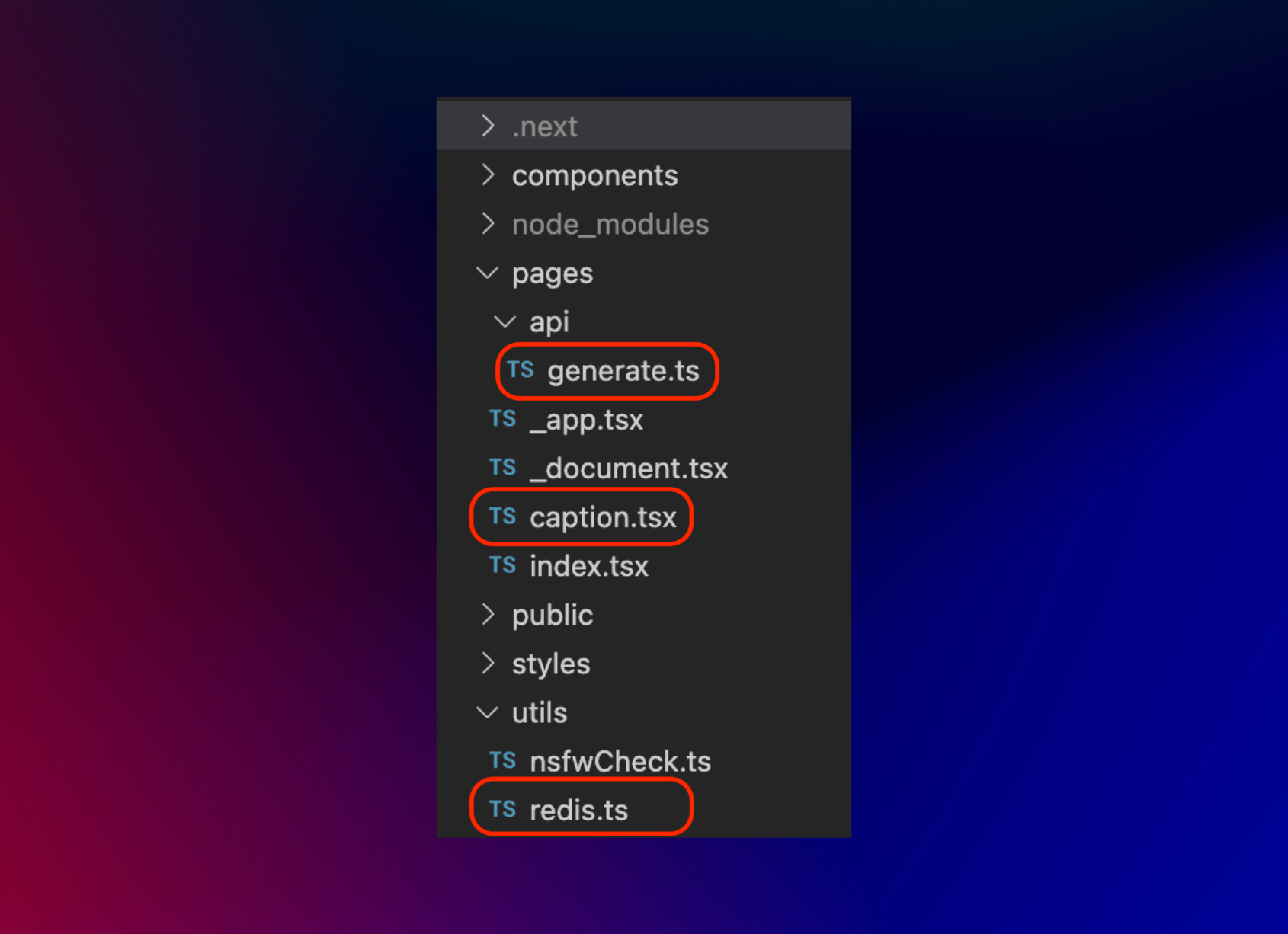Click the chevron icon next to .next
Screen dimensions: 1288x934
pyautogui.click(x=488, y=126)
